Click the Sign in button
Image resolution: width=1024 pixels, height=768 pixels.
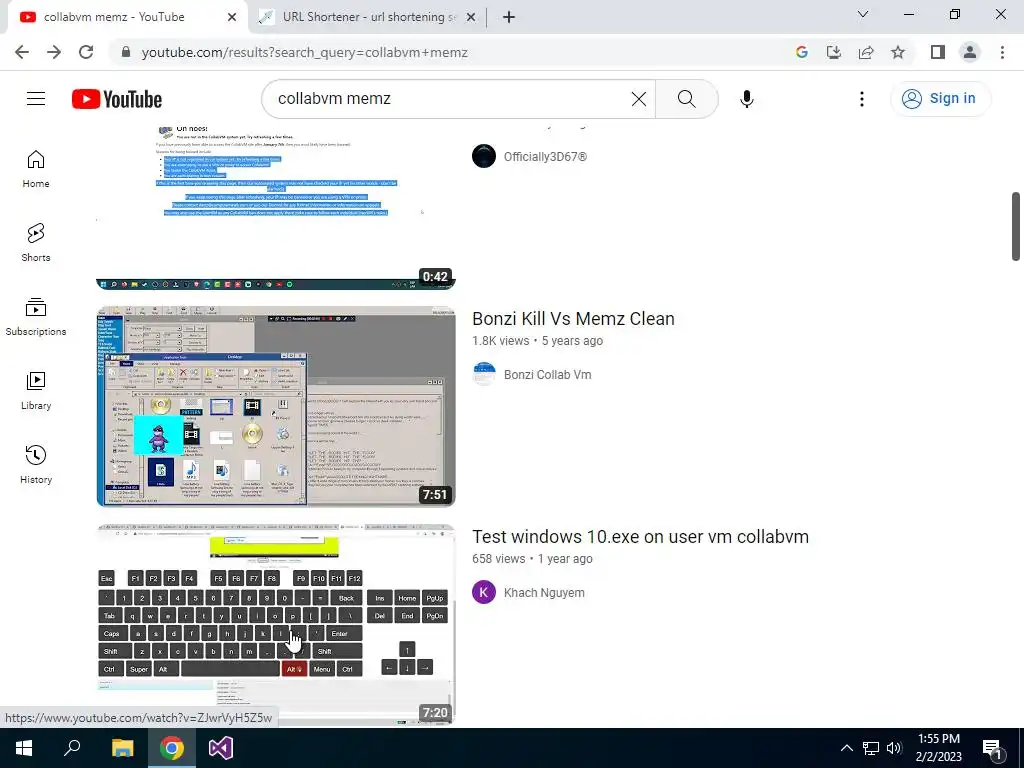[940, 99]
